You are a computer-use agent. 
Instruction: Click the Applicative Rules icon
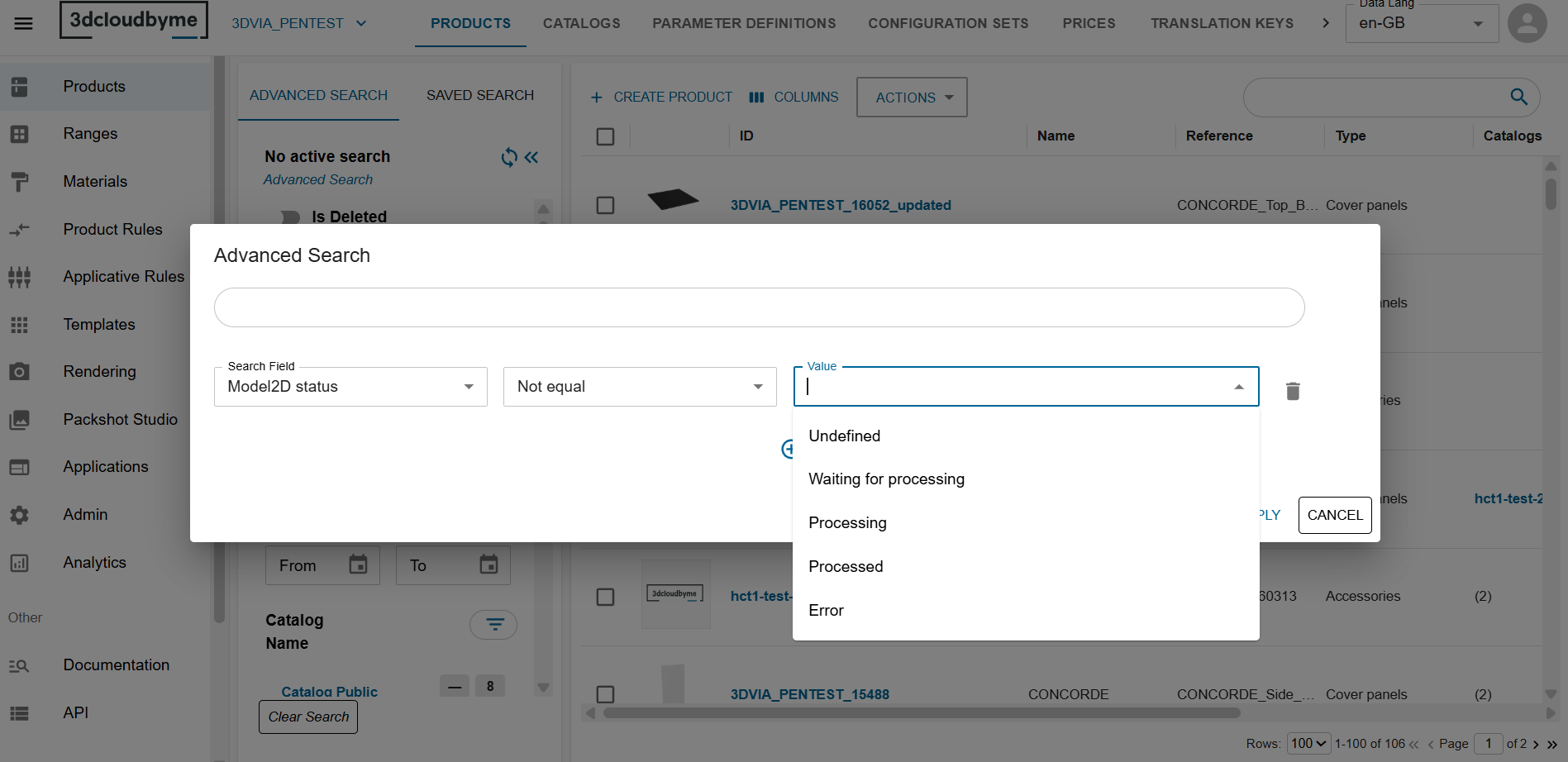click(19, 277)
